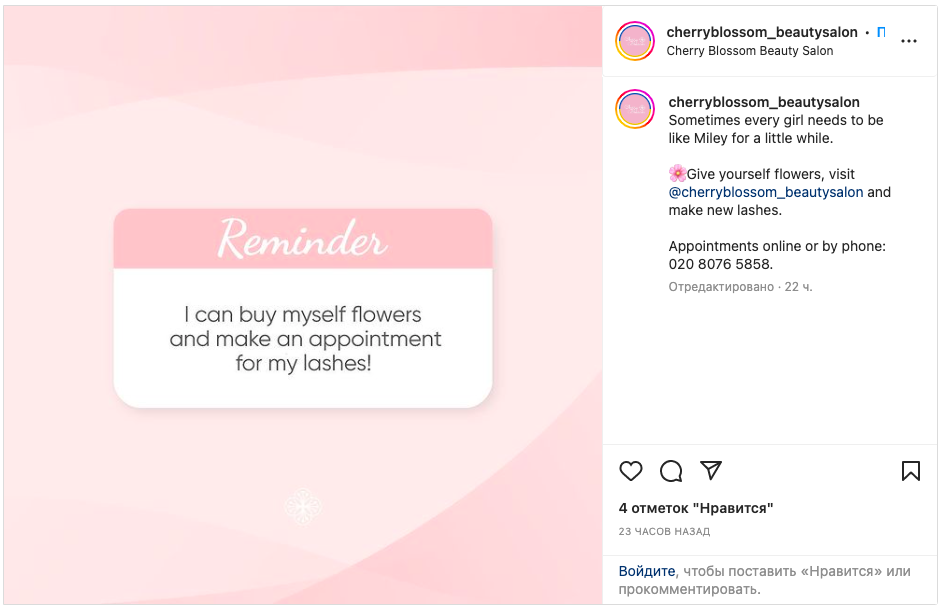Open the Cherry Blossom Beauty Salon location
This screenshot has height=609, width=942.
click(750, 51)
